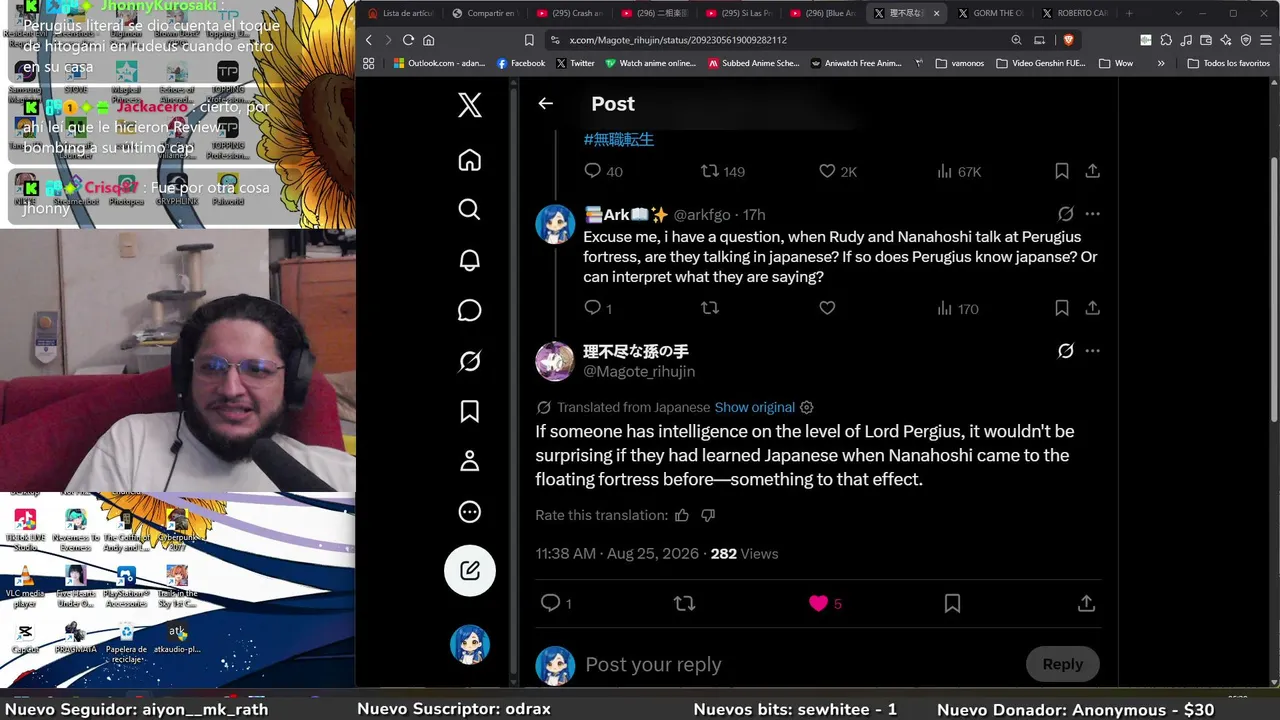Switch to the Compartir en browser tab
This screenshot has height=720, width=1280.
click(484, 13)
